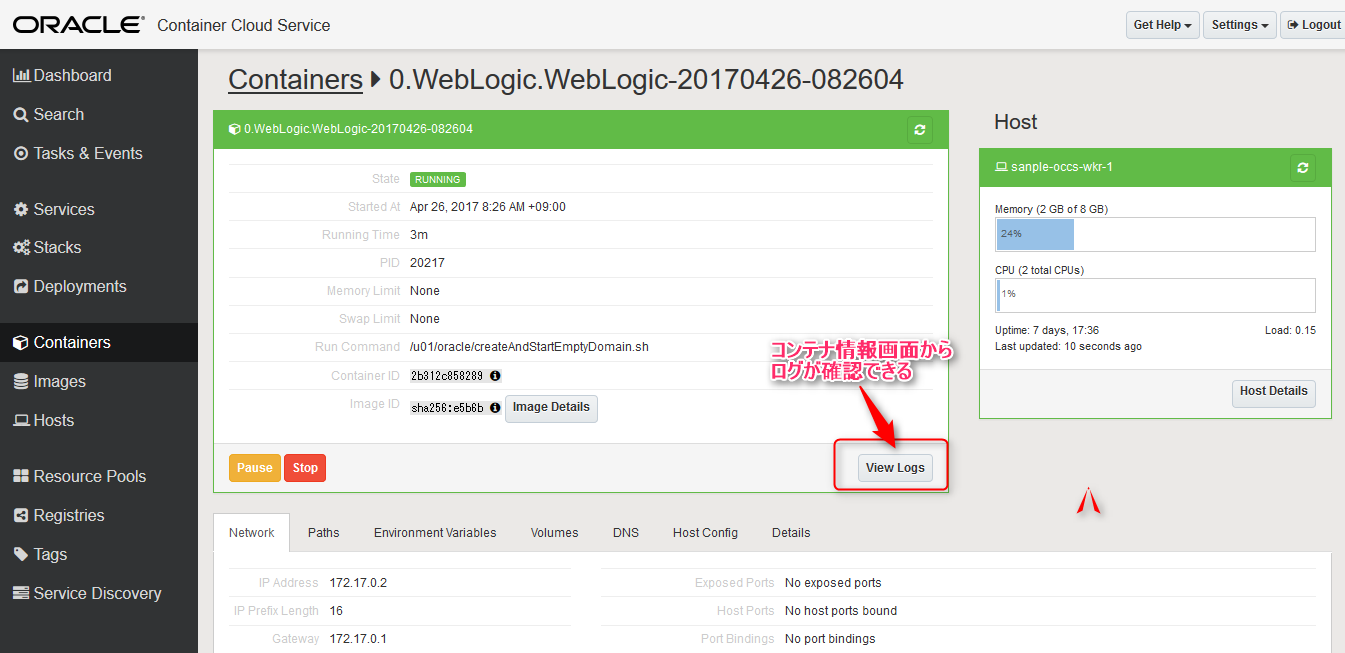Click the 'No exposed ports' text
Viewport: 1345px width, 653px height.
pyautogui.click(x=833, y=583)
